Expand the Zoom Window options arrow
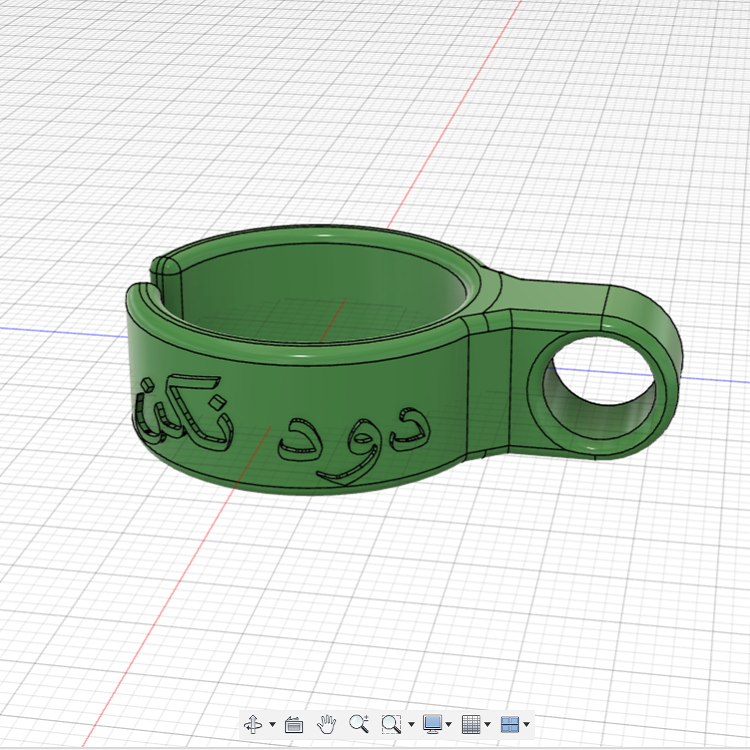The height and width of the screenshot is (750, 750). [411, 725]
